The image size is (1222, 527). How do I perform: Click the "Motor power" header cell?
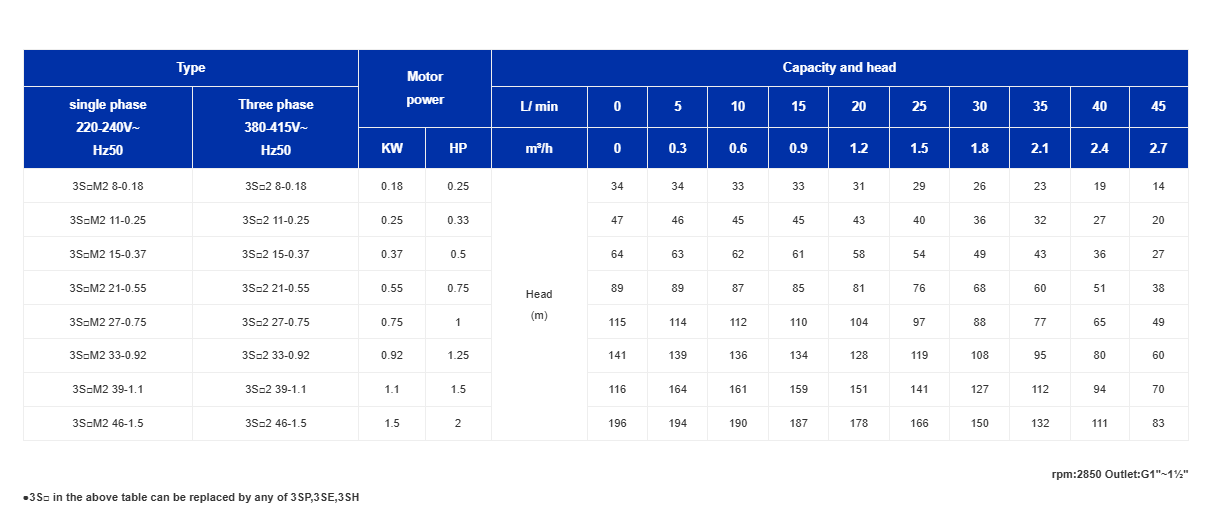tap(425, 88)
